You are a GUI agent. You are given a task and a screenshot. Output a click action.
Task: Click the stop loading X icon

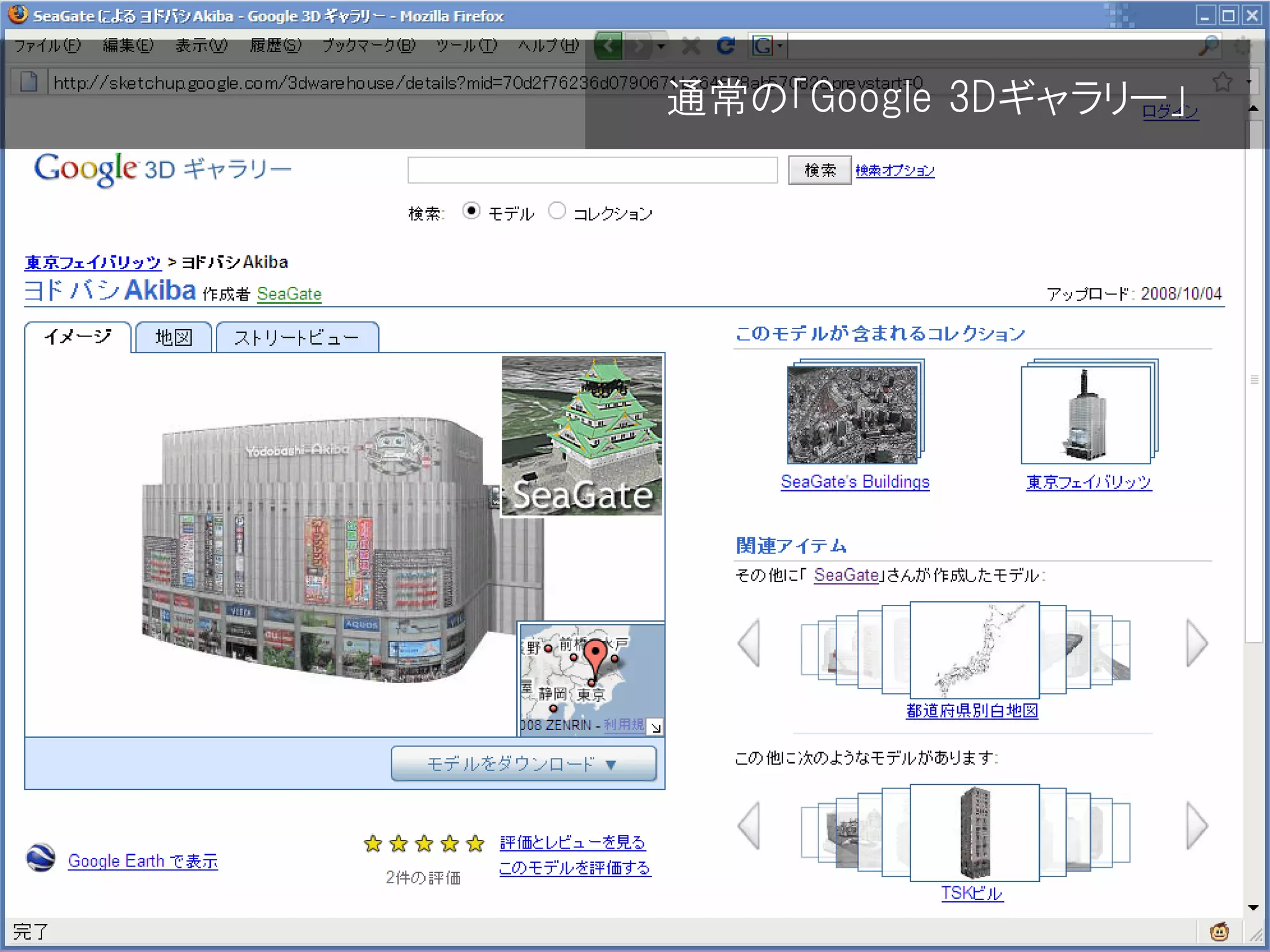[691, 46]
